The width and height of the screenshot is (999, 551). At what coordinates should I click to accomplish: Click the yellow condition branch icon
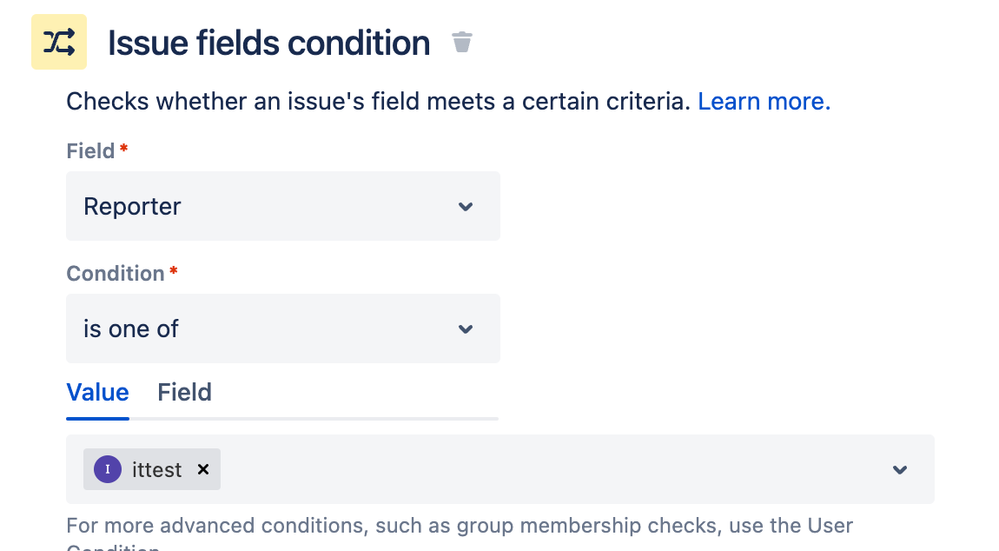tap(59, 42)
